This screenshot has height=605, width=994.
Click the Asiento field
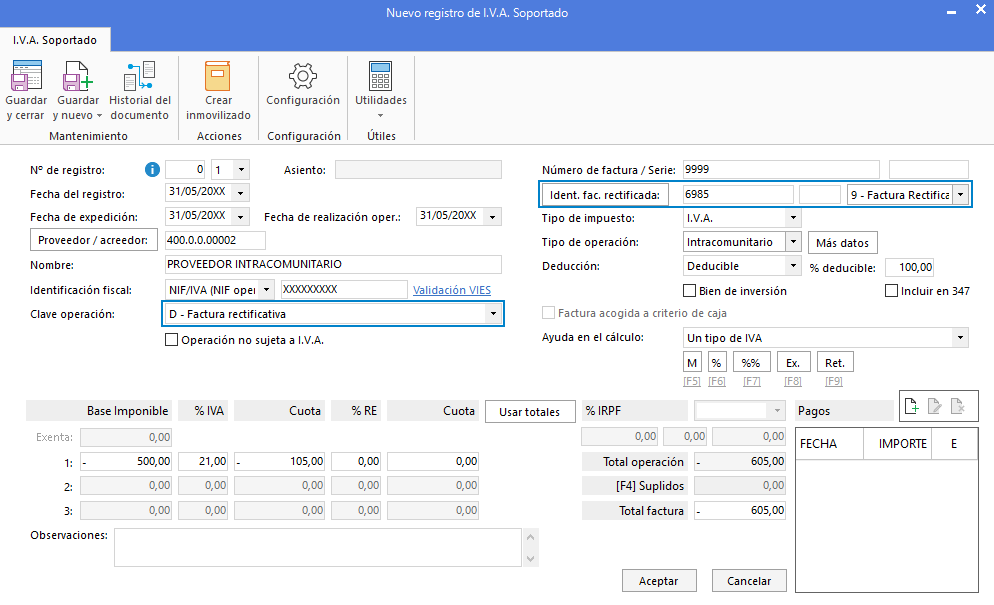418,170
